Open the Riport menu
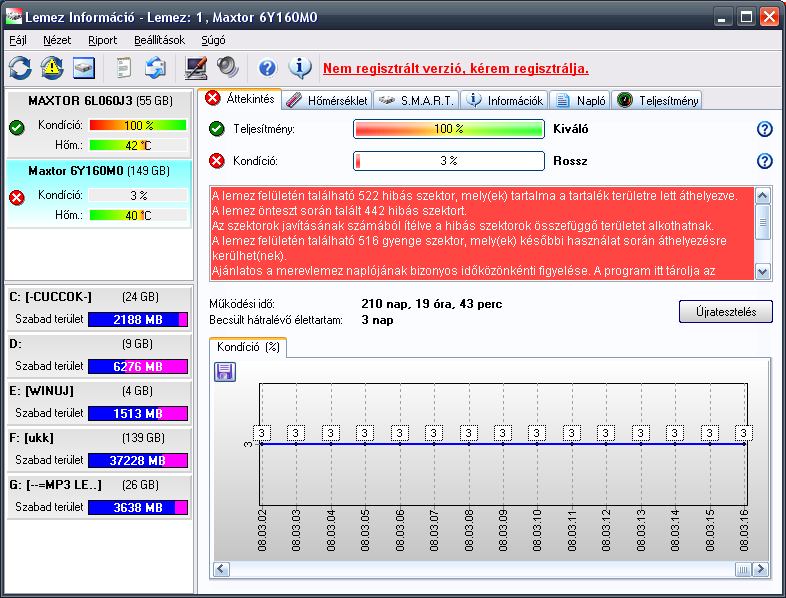The width and height of the screenshot is (786, 598). coord(102,40)
